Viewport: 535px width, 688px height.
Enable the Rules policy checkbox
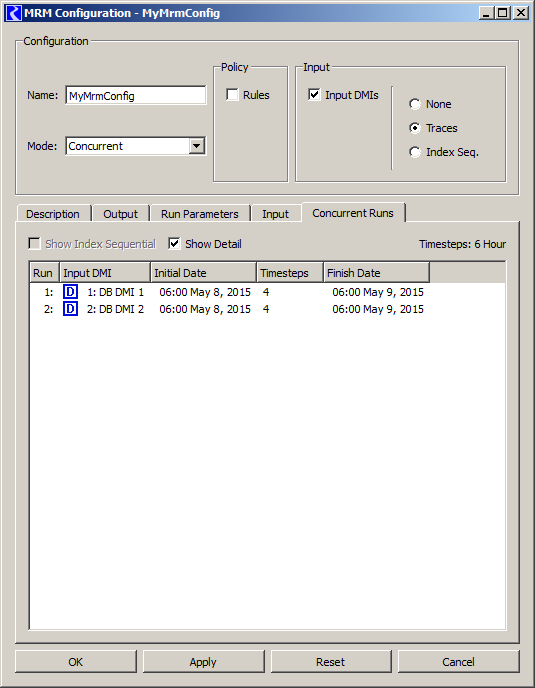pyautogui.click(x=233, y=95)
